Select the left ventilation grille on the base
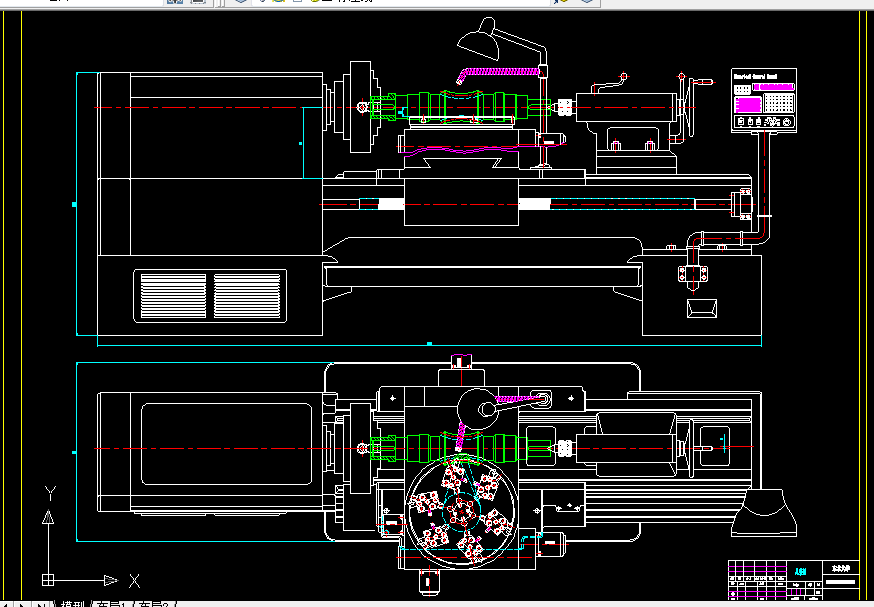This screenshot has width=874, height=607. 173,295
